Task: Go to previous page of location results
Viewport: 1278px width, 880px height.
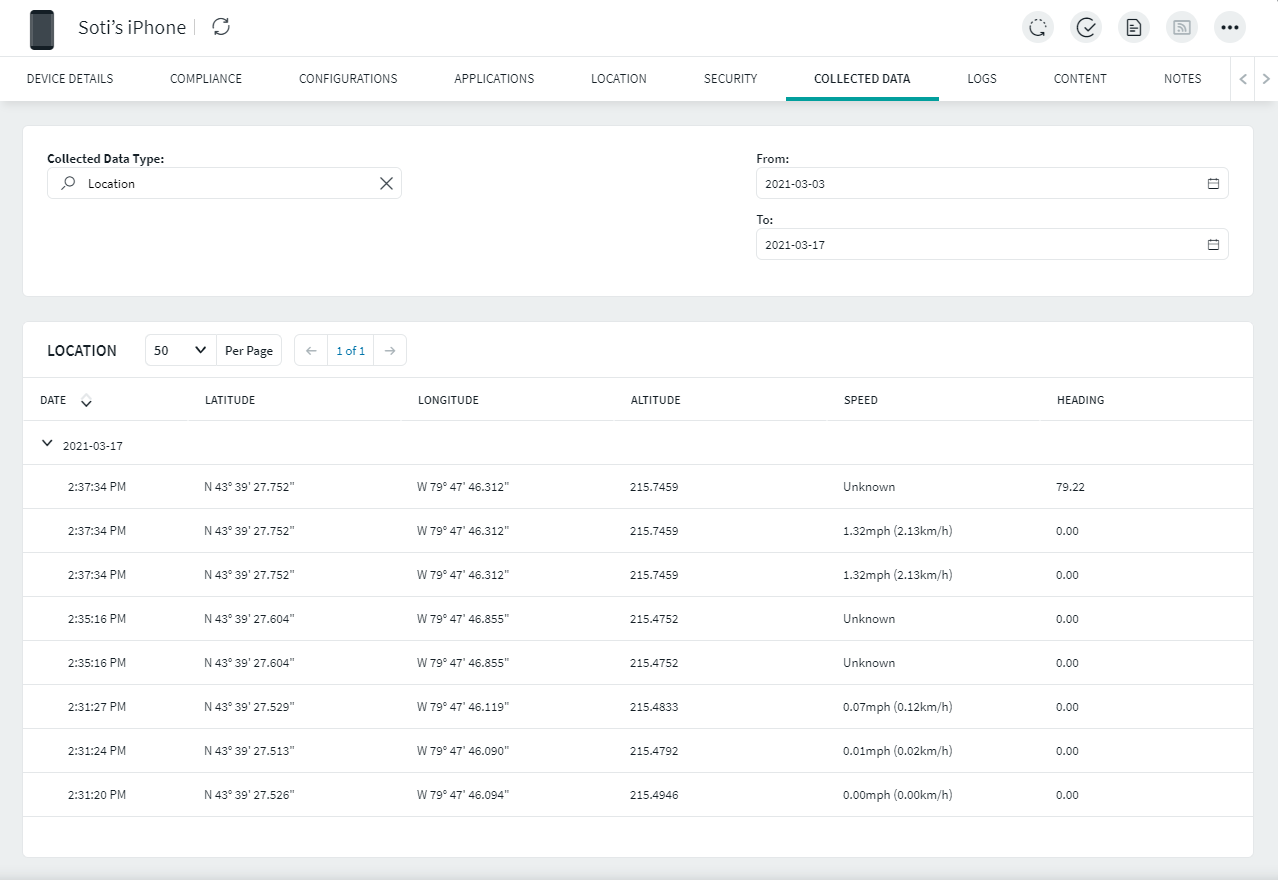Action: point(311,351)
